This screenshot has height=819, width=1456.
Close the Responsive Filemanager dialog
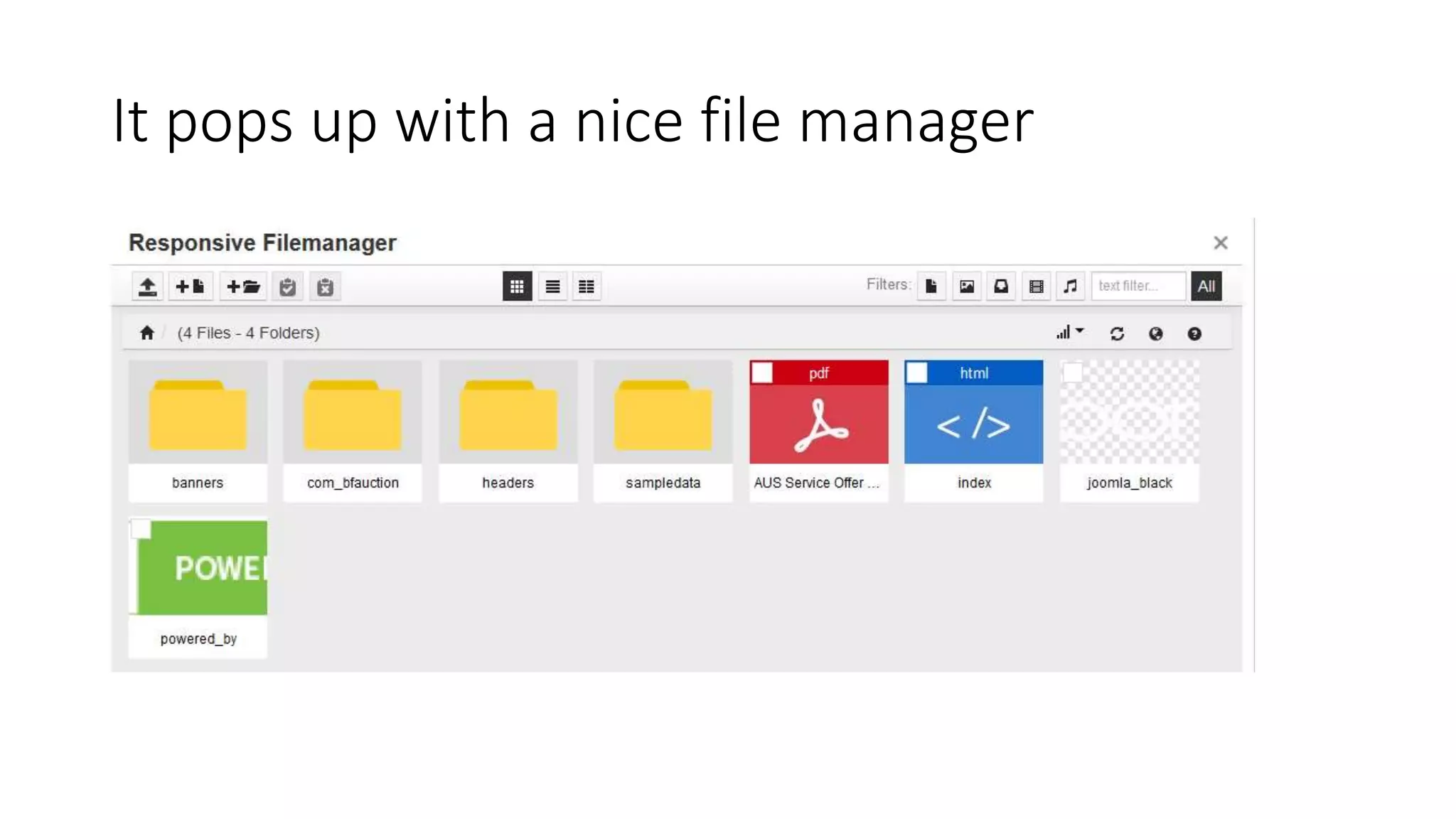pyautogui.click(x=1221, y=243)
